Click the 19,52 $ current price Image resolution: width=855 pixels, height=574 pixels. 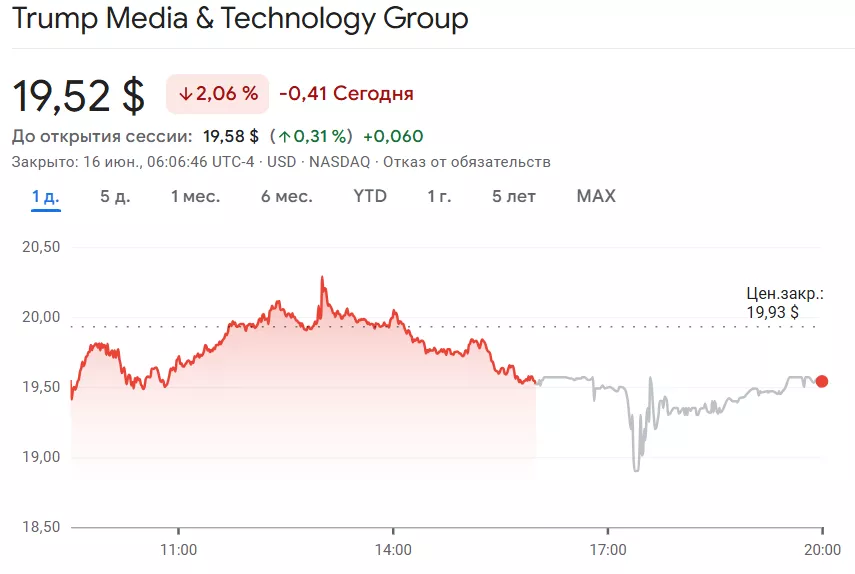[x=79, y=95]
